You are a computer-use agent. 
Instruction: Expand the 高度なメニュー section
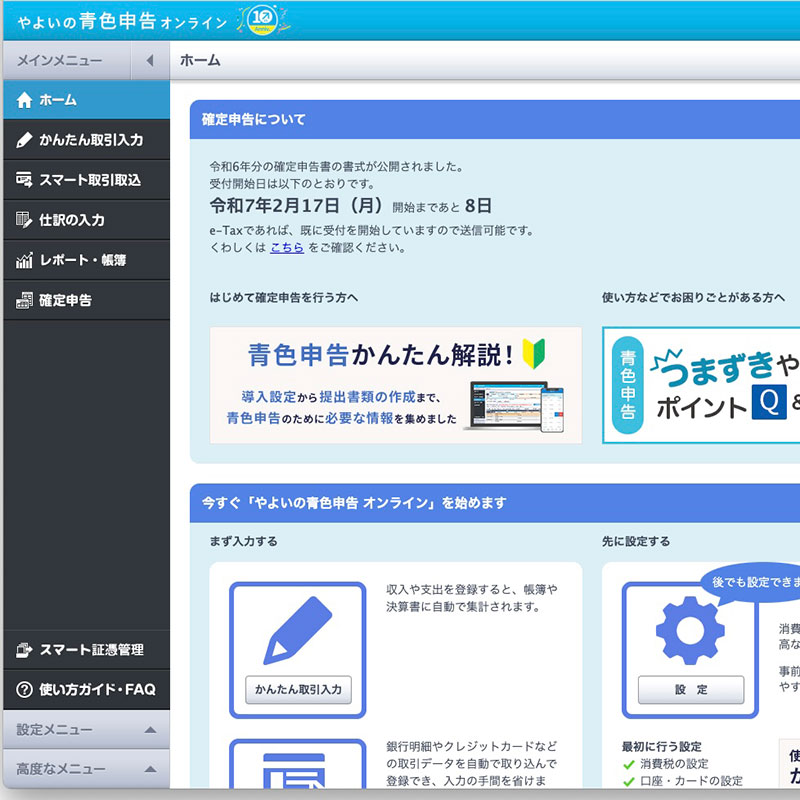tap(150, 770)
